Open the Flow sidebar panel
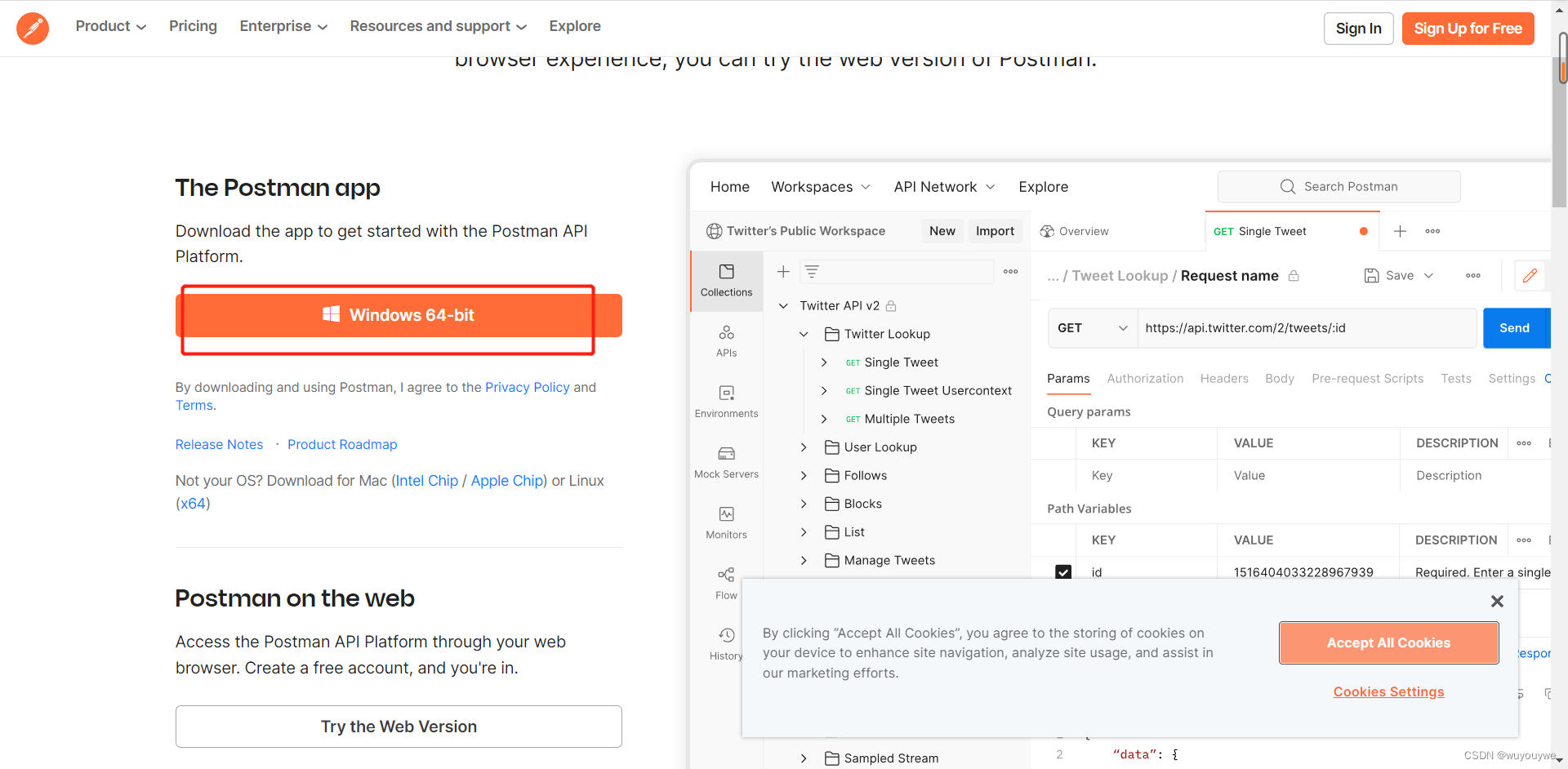 pos(726,584)
